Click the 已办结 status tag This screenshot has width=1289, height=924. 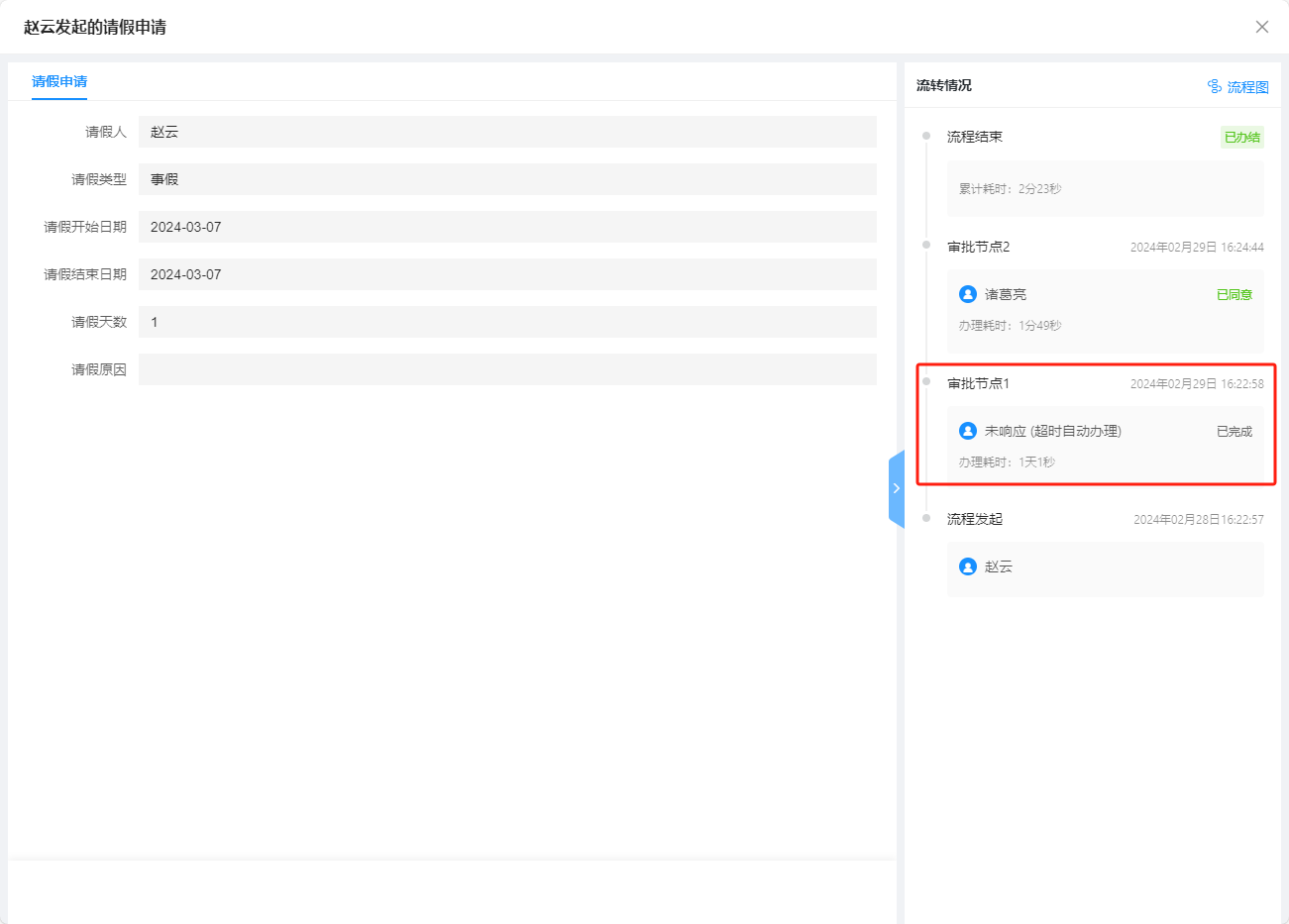pyautogui.click(x=1241, y=138)
